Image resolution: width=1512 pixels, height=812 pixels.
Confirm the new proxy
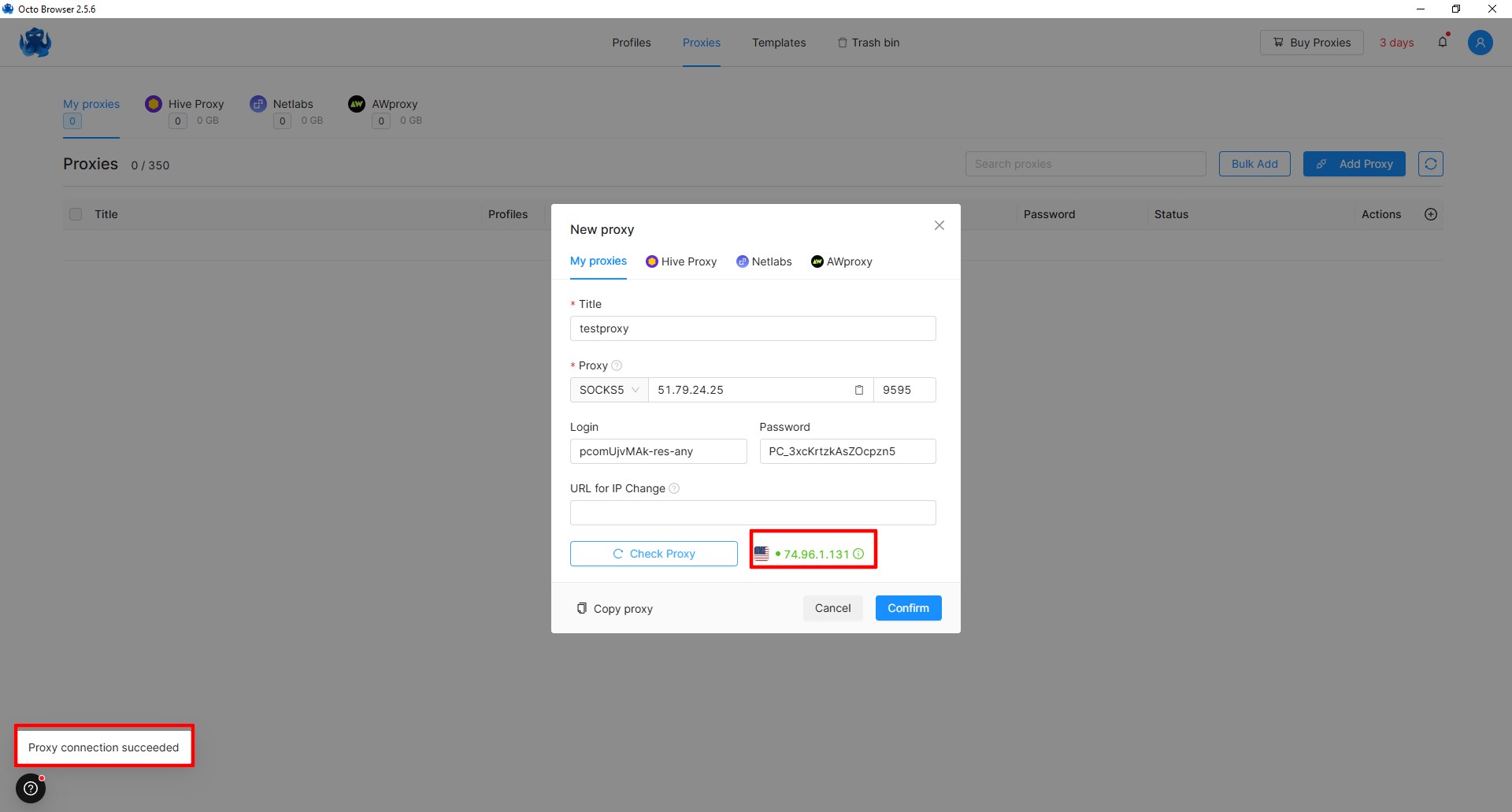coord(908,608)
